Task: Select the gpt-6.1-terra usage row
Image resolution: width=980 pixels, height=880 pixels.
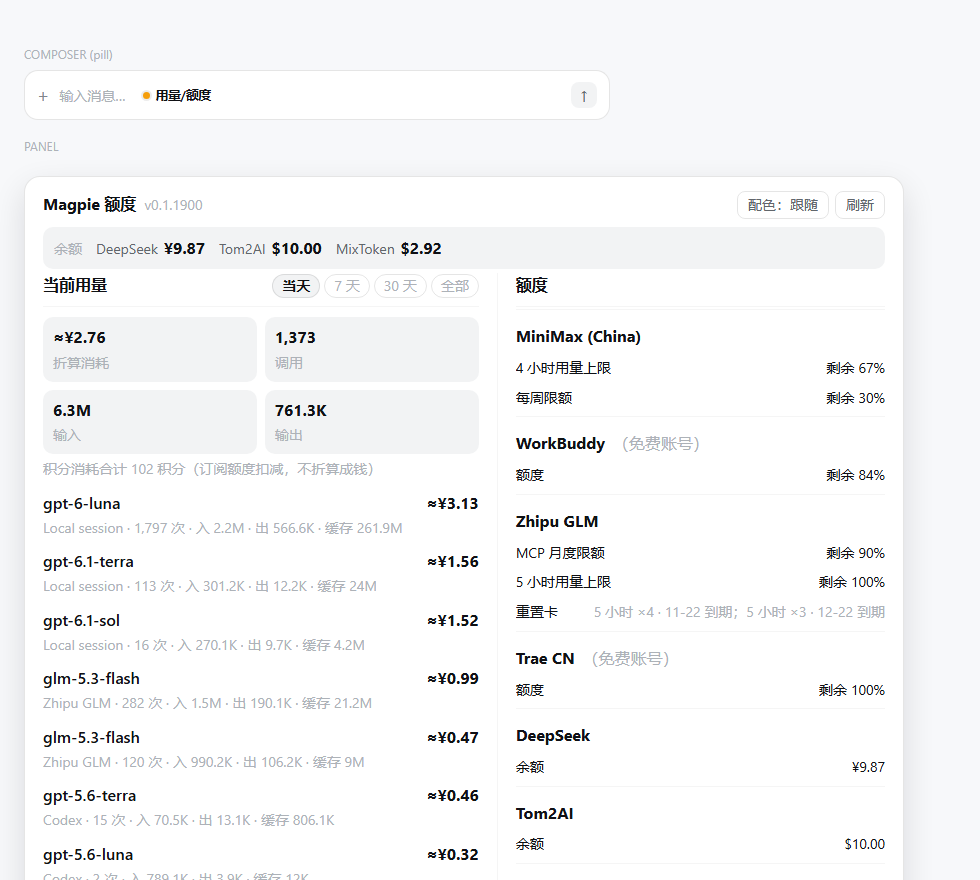Action: coord(261,574)
